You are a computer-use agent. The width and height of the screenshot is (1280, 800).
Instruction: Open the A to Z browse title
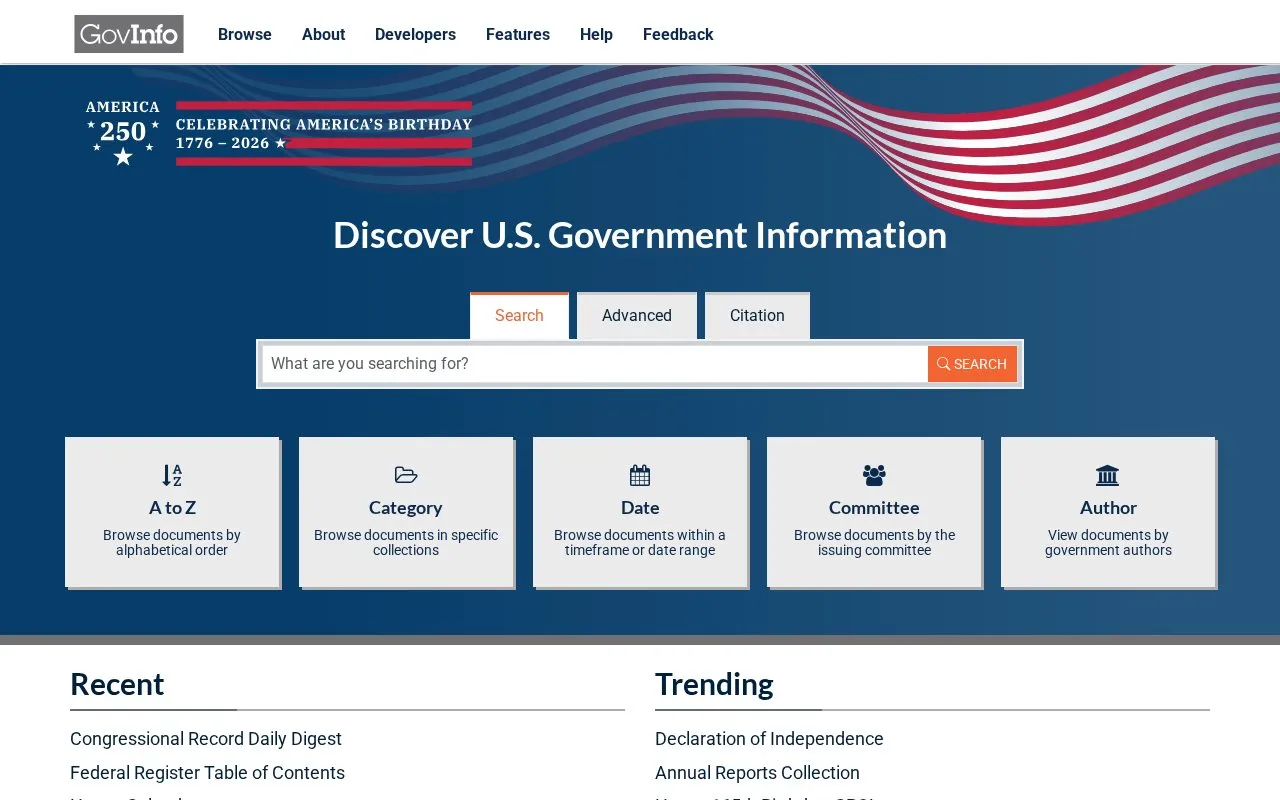[172, 508]
